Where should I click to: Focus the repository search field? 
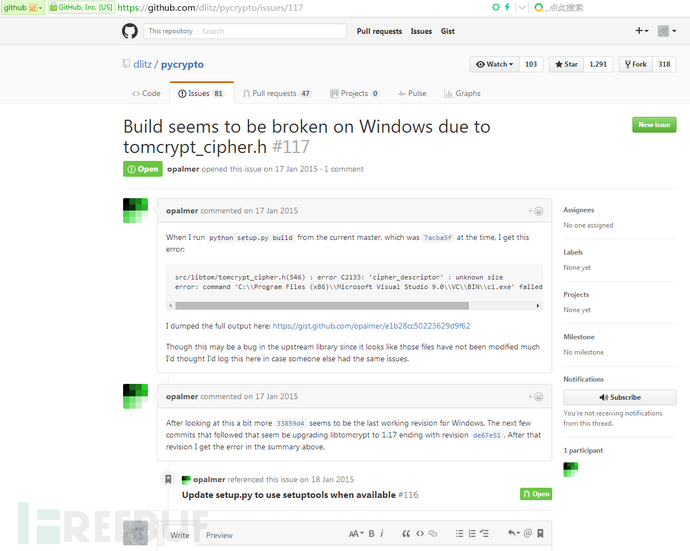click(272, 31)
